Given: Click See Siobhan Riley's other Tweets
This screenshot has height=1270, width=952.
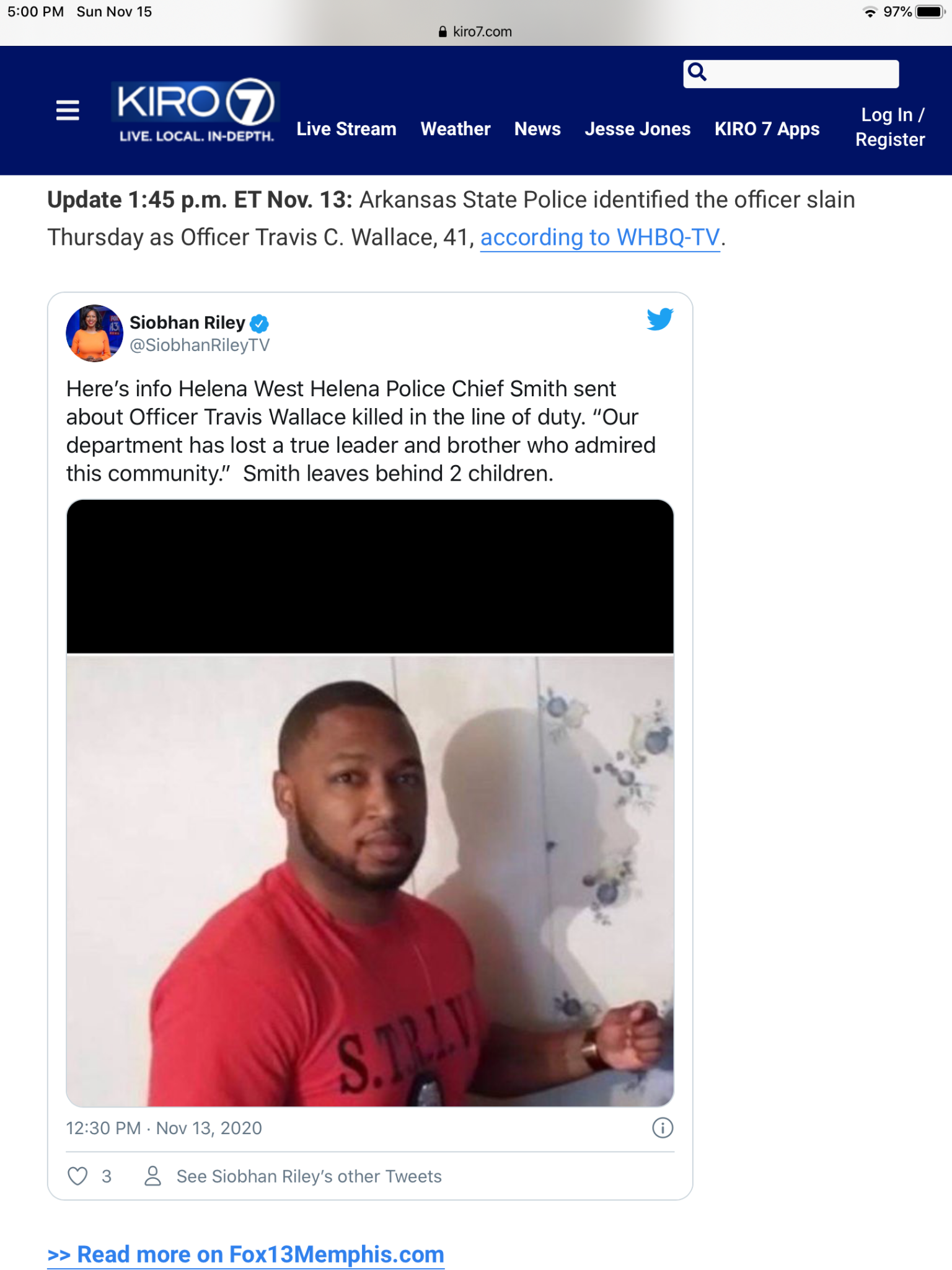Looking at the screenshot, I should (309, 1176).
